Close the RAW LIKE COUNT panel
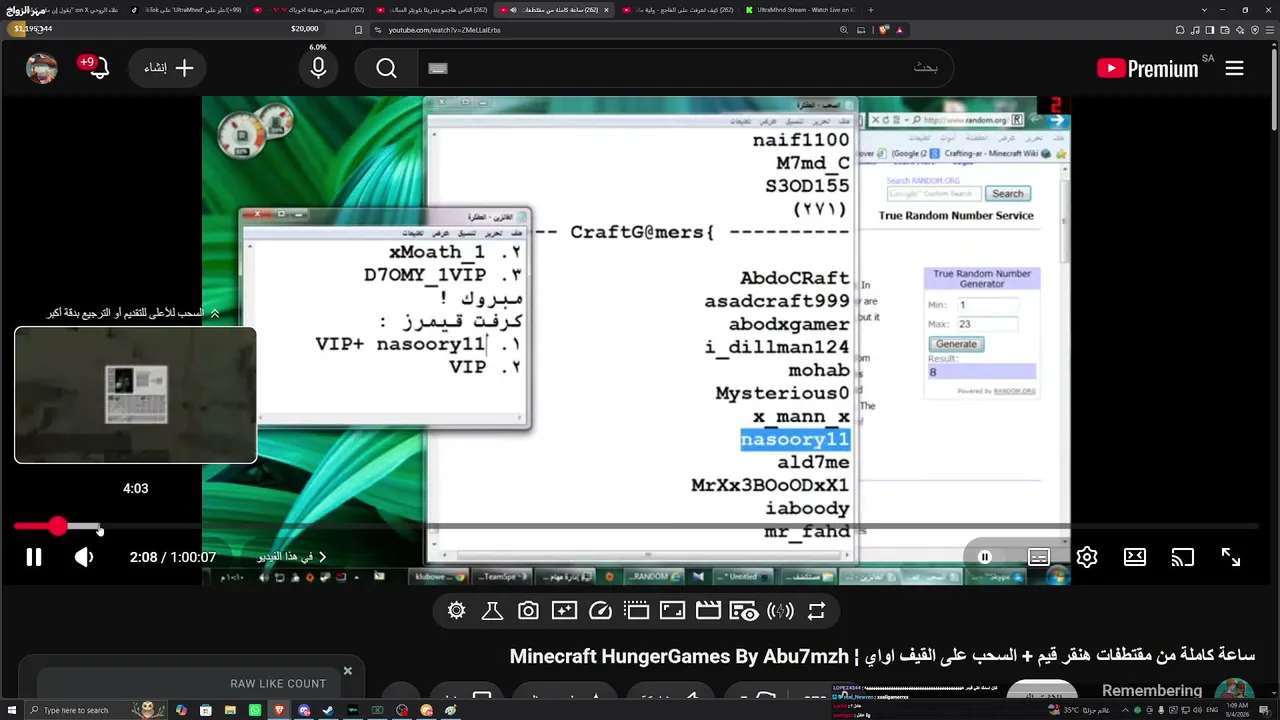The width and height of the screenshot is (1280, 720). (348, 671)
